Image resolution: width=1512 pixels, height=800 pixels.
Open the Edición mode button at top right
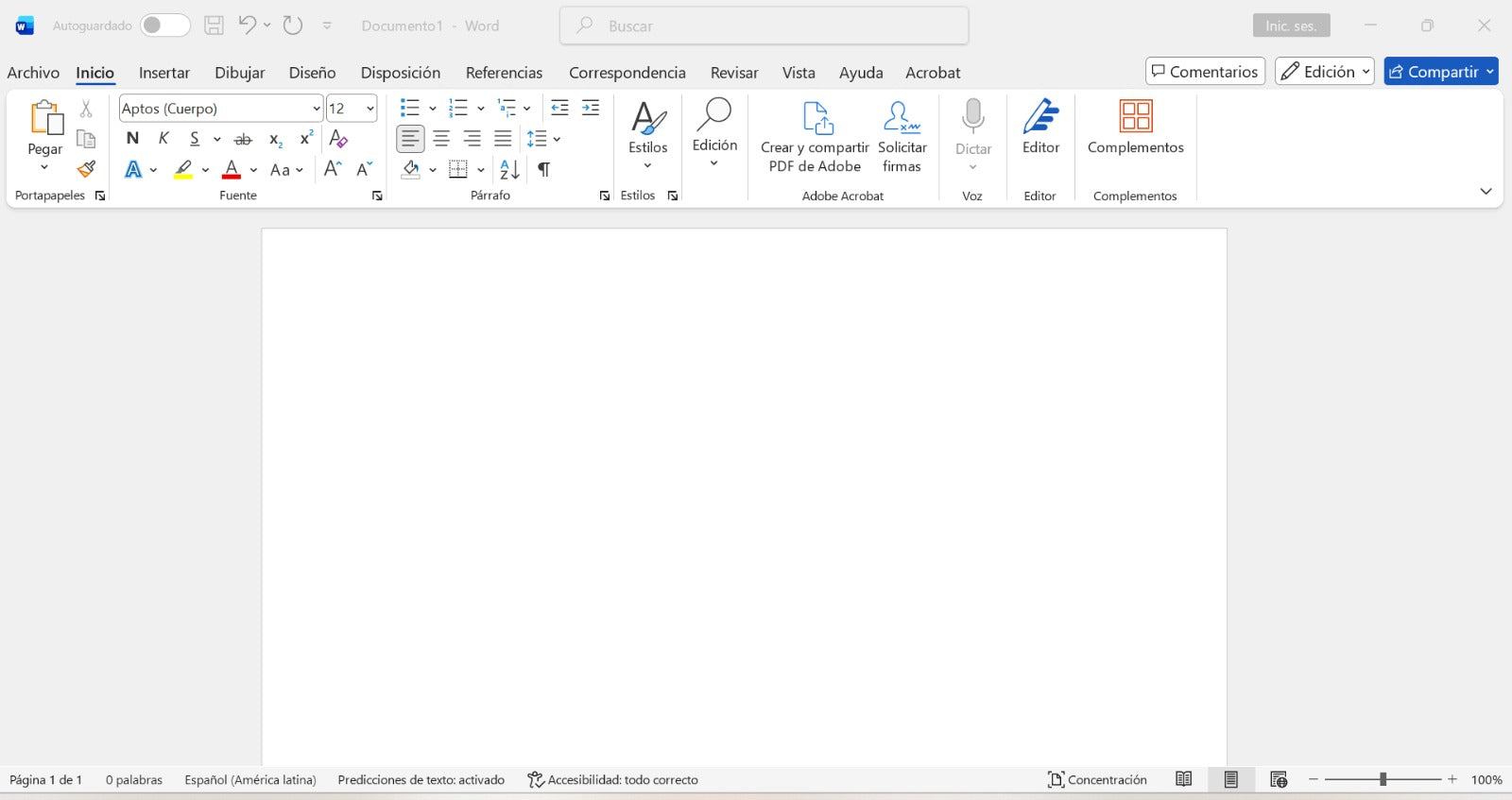click(x=1324, y=72)
